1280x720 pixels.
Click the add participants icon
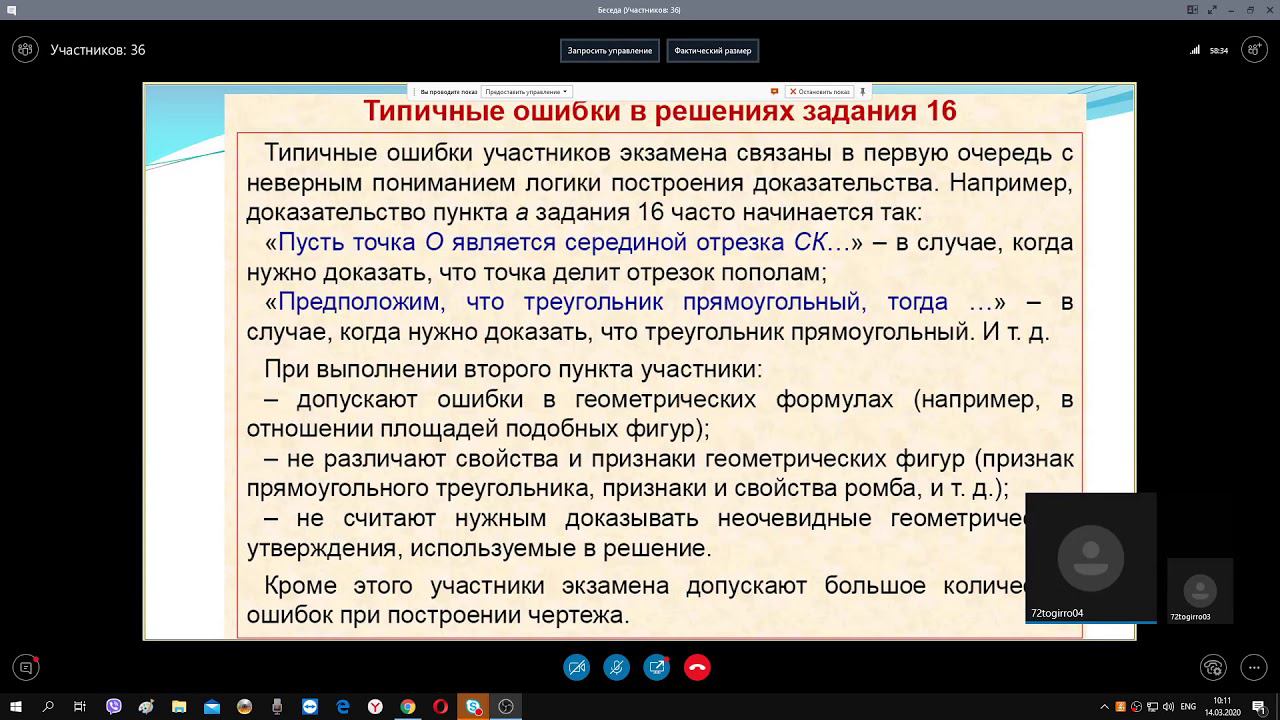pos(1254,49)
